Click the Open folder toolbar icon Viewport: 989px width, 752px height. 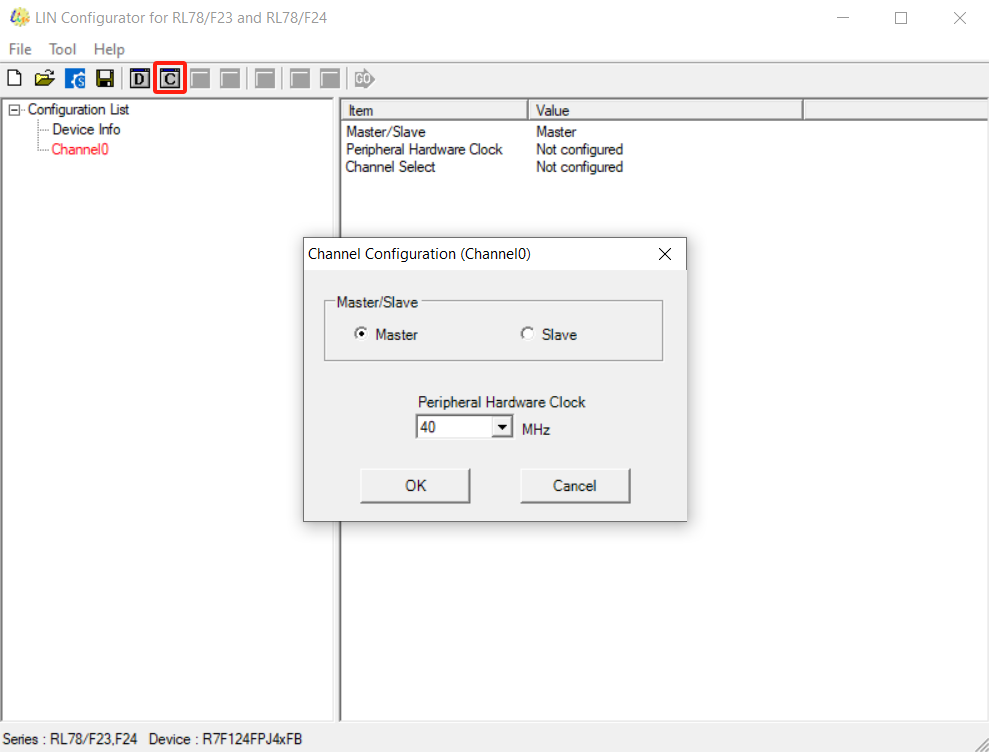[x=44, y=78]
